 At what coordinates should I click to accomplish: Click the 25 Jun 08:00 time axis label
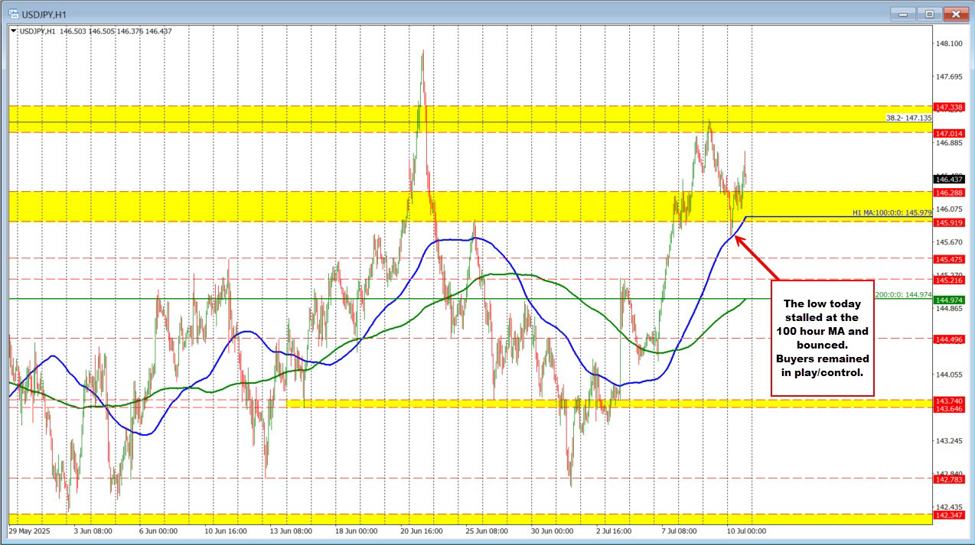coord(487,531)
